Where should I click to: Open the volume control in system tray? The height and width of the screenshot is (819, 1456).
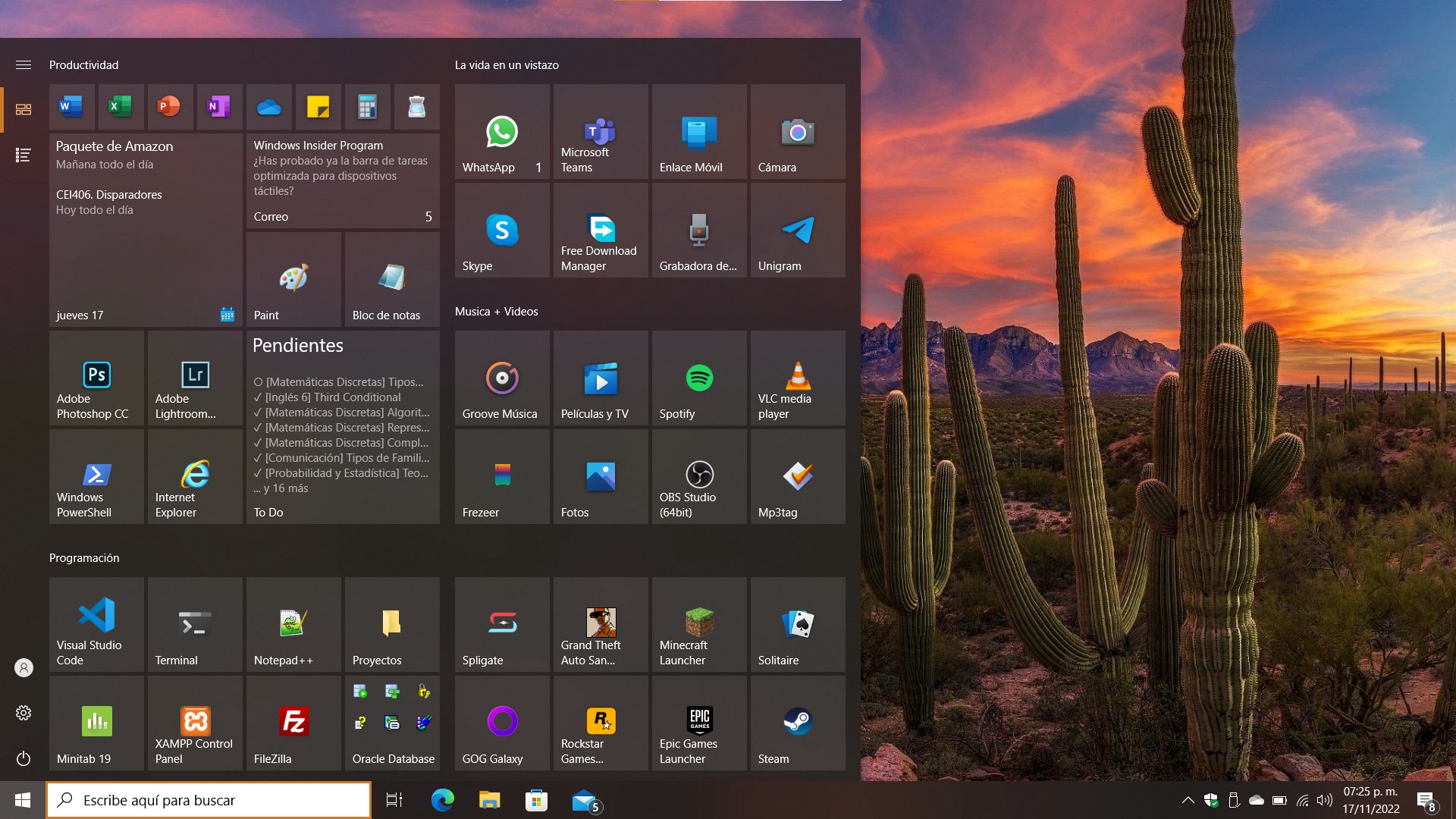(1324, 800)
